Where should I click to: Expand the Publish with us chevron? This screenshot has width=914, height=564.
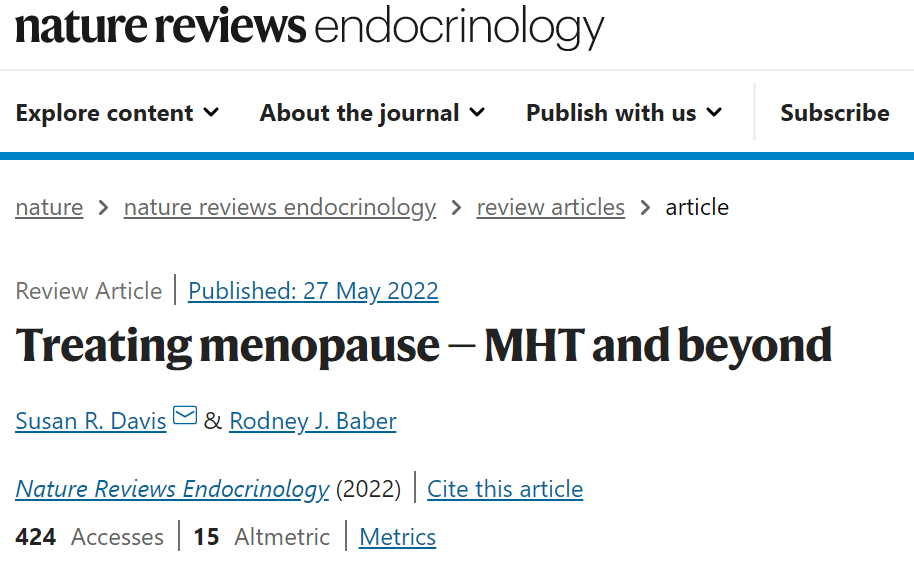[x=714, y=112]
